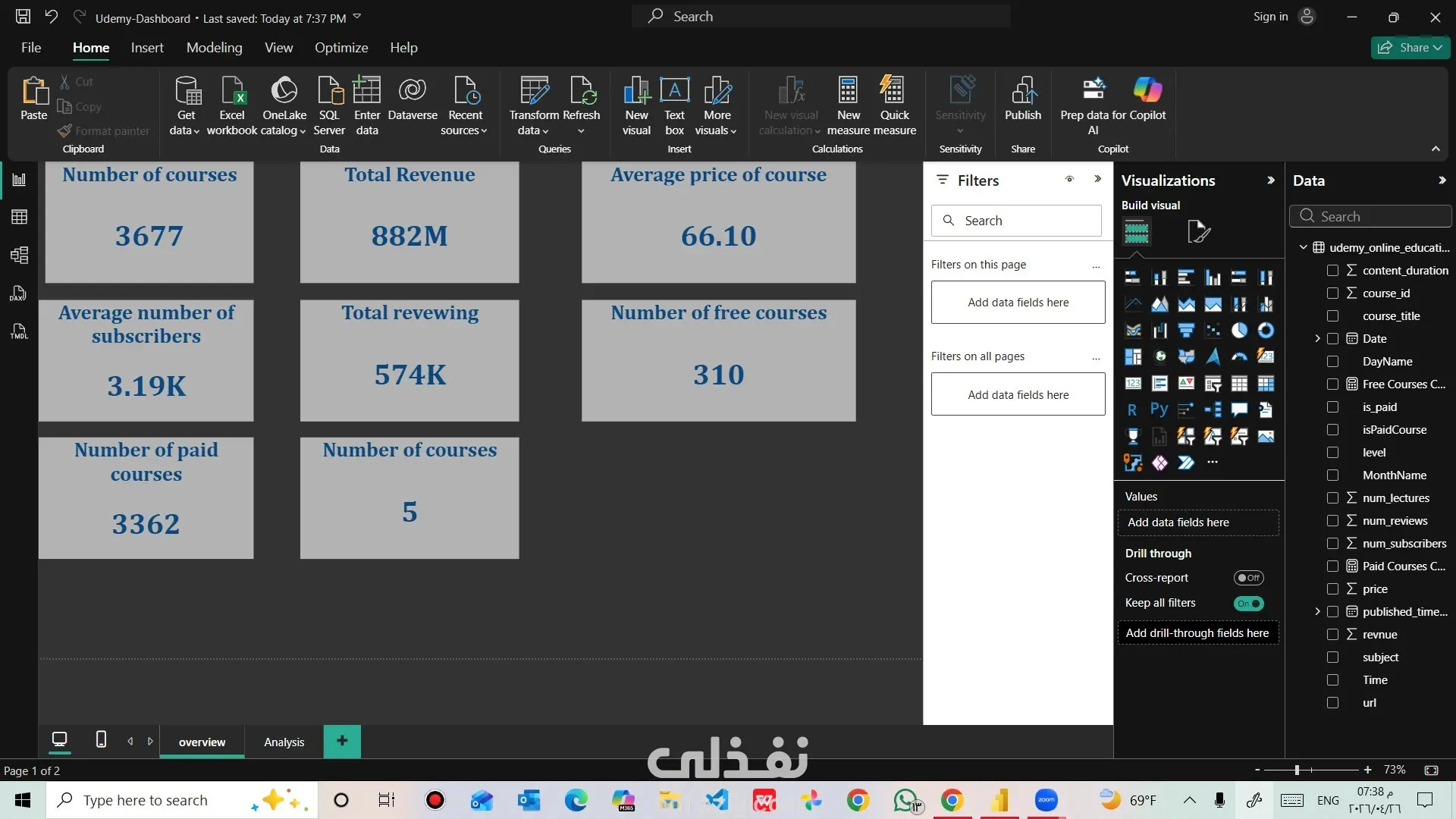The height and width of the screenshot is (819, 1456).
Task: Click the Paste icon in Clipboard group
Action: pos(34,91)
